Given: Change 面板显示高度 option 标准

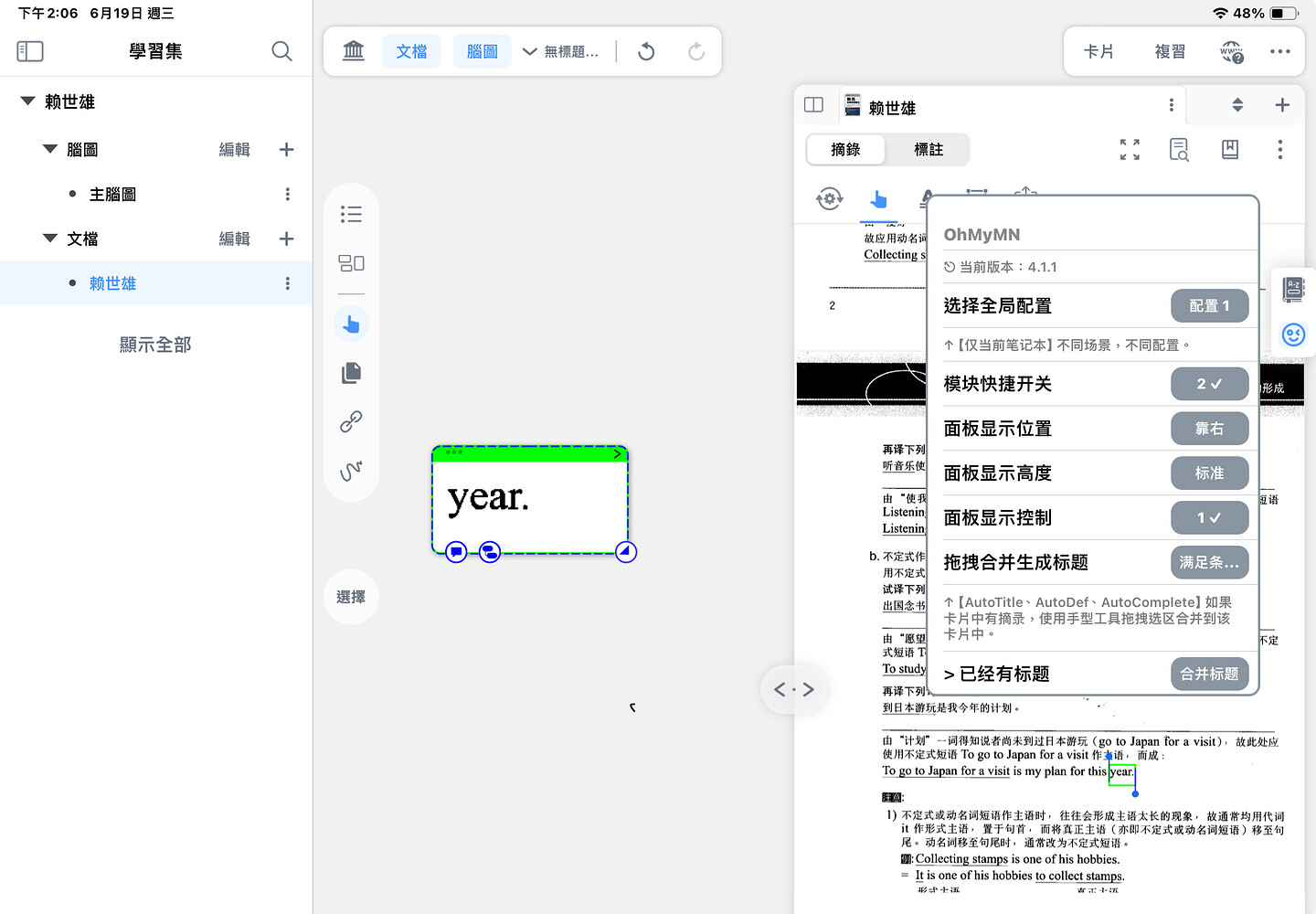Looking at the screenshot, I should coord(1209,473).
